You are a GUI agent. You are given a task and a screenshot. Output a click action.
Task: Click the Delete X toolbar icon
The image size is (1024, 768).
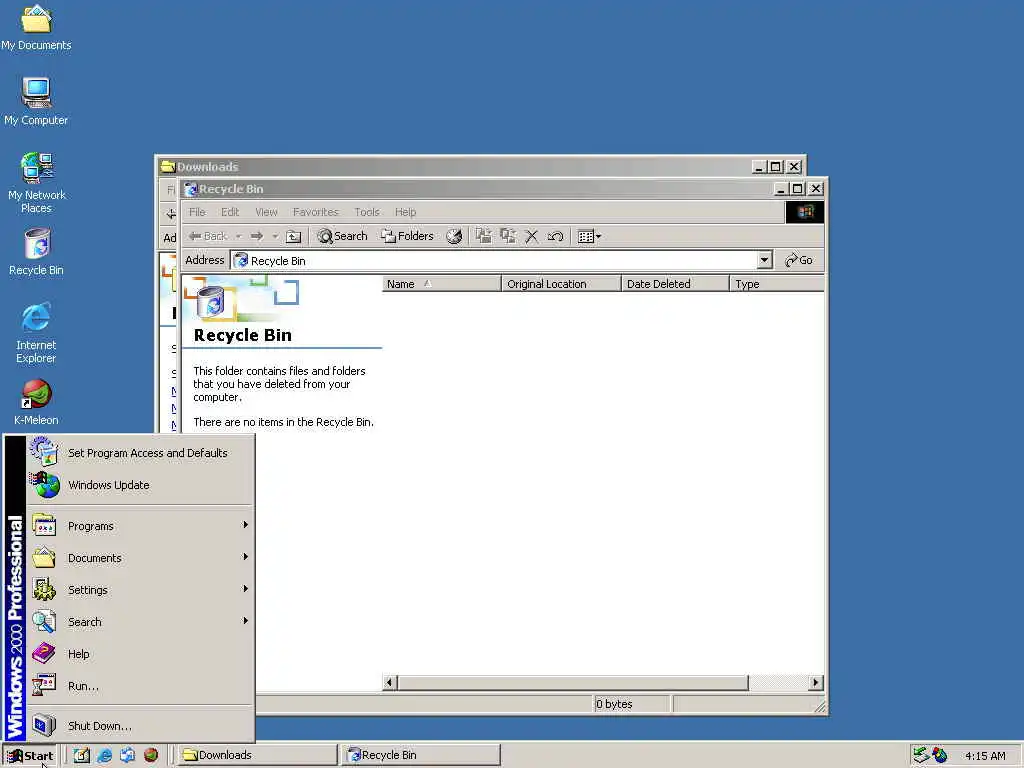[532, 236]
